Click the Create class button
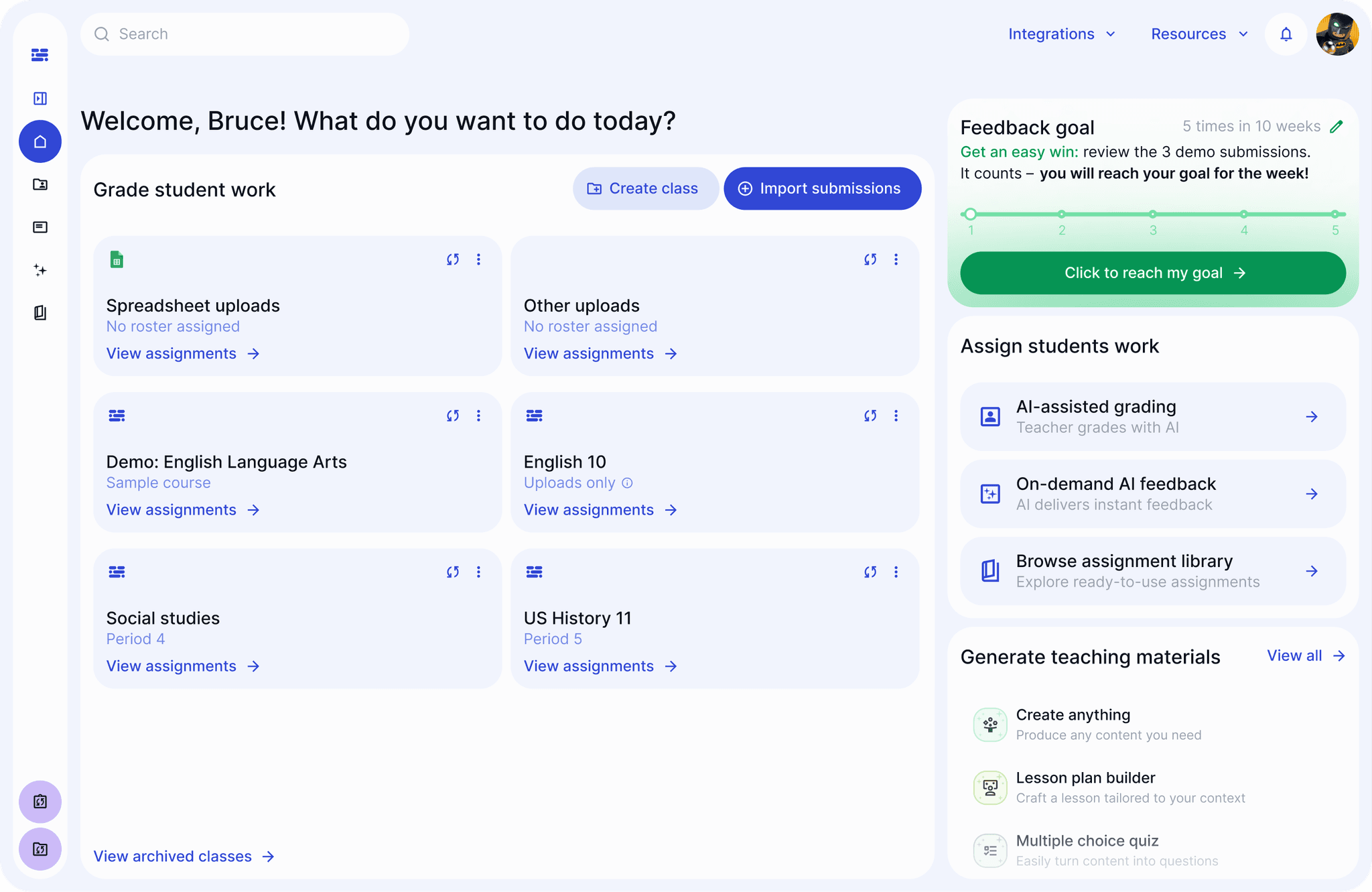This screenshot has width=1372, height=892. tap(645, 188)
